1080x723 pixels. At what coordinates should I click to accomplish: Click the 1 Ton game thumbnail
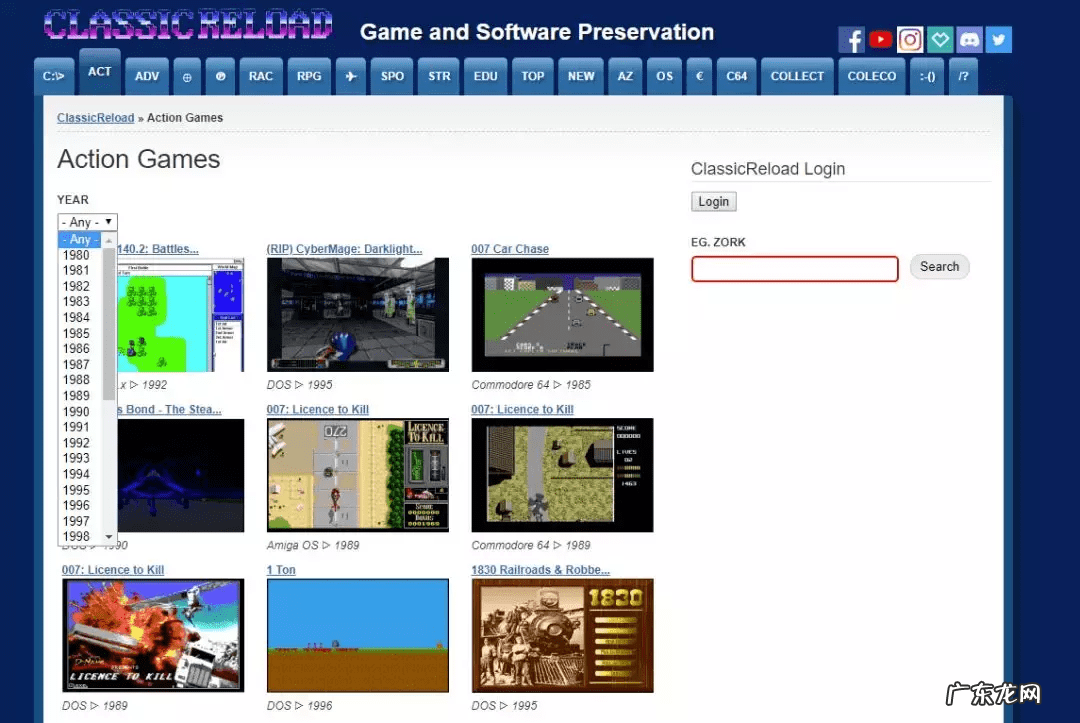(x=357, y=636)
